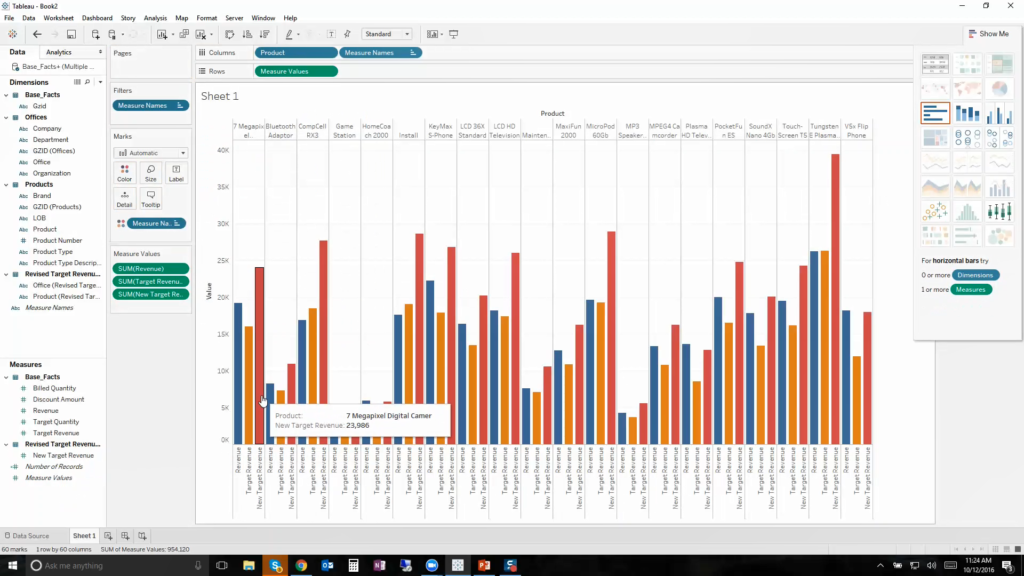1024x576 pixels.
Task: Click the Measure Values pill on Rows
Action: pos(296,71)
